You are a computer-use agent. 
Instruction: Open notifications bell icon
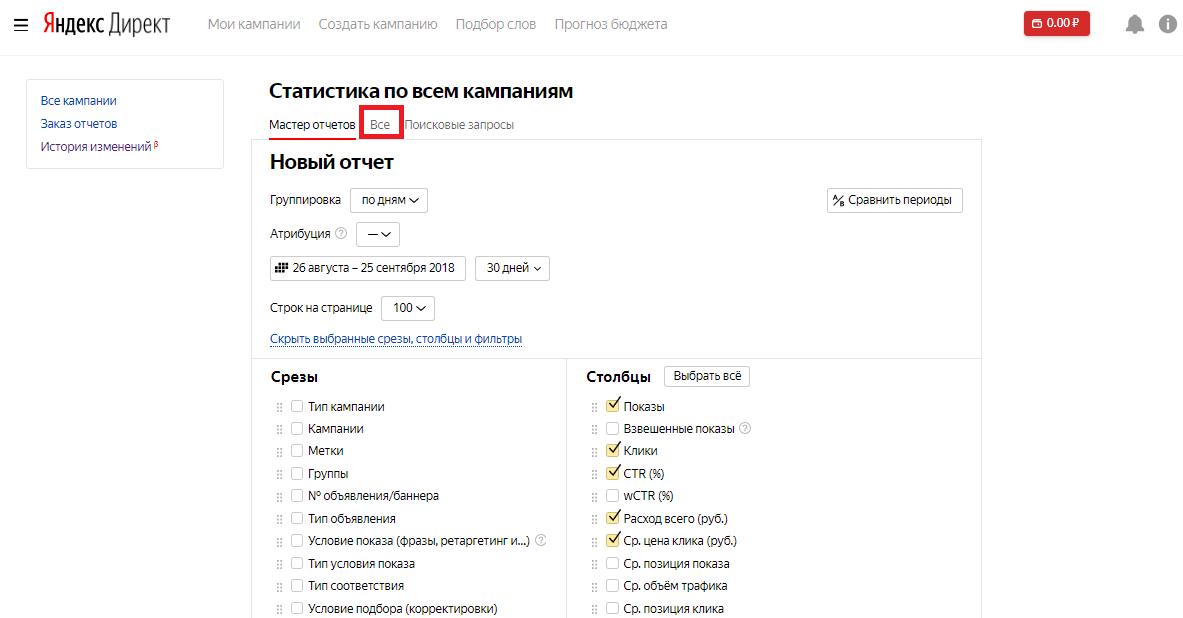pos(1135,24)
